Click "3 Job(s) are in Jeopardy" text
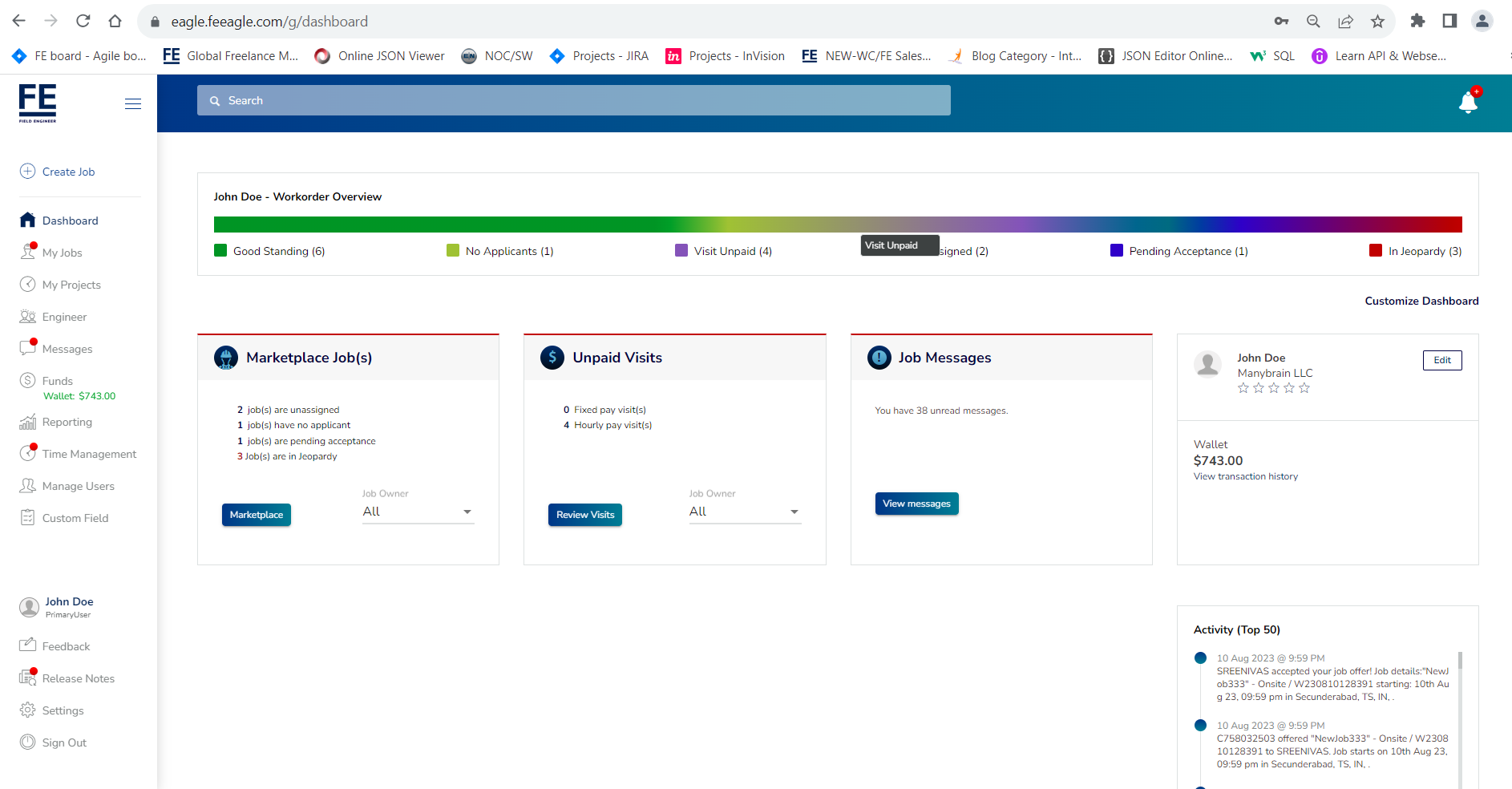 [x=287, y=456]
